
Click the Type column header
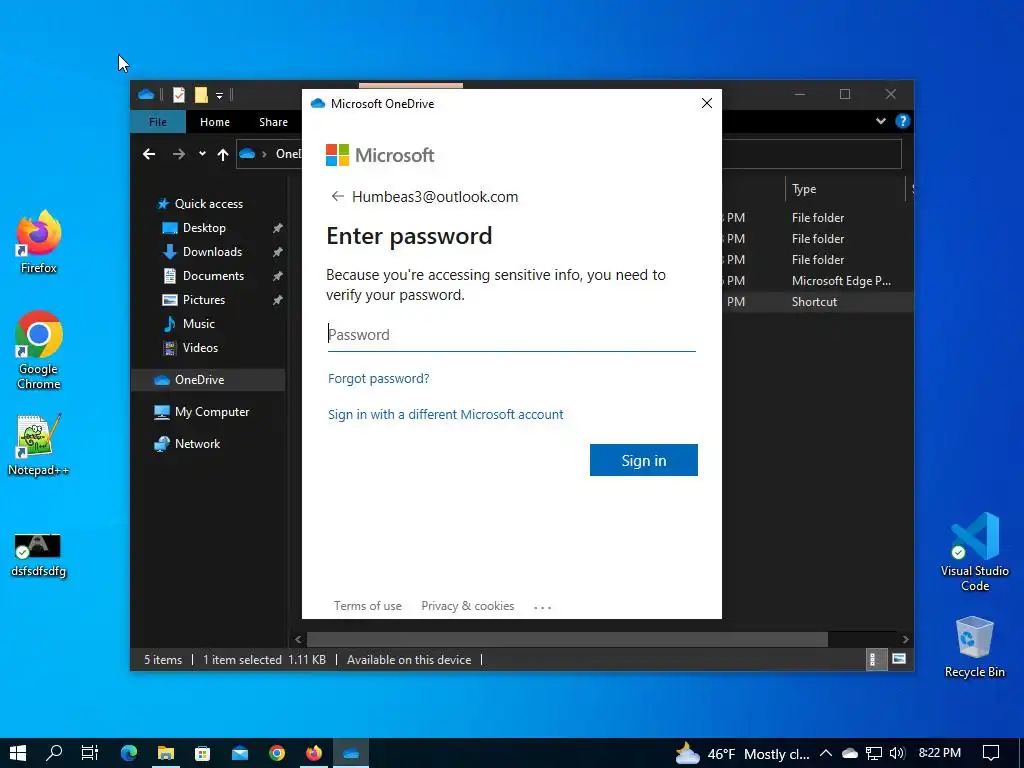[x=845, y=189]
